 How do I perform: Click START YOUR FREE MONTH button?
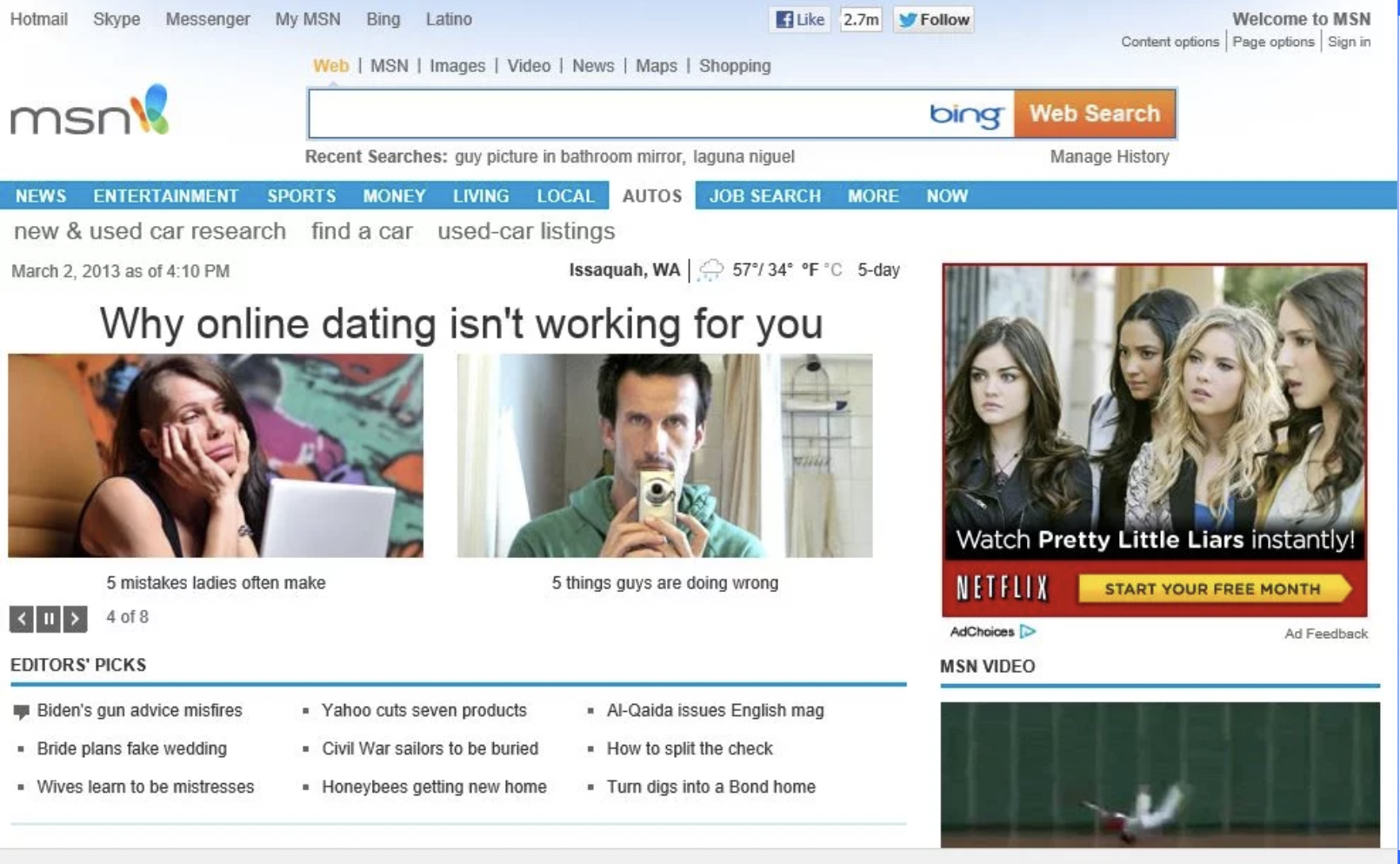coord(1215,589)
